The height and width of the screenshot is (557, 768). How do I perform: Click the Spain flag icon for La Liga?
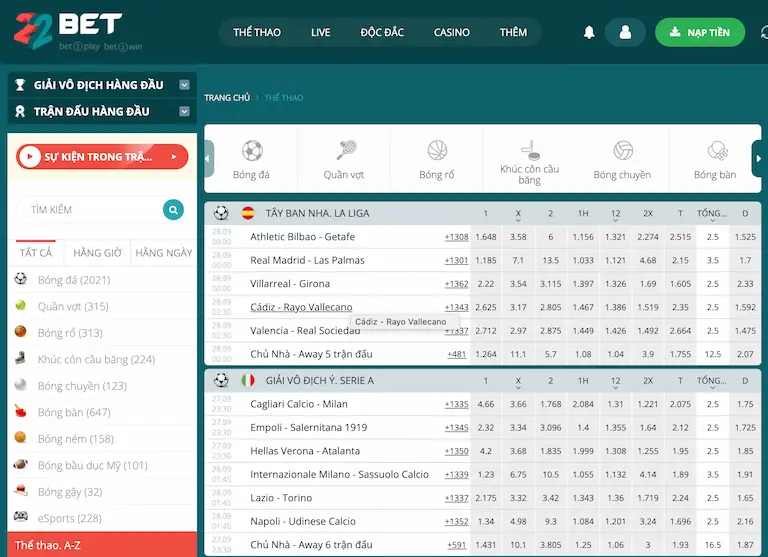click(248, 213)
